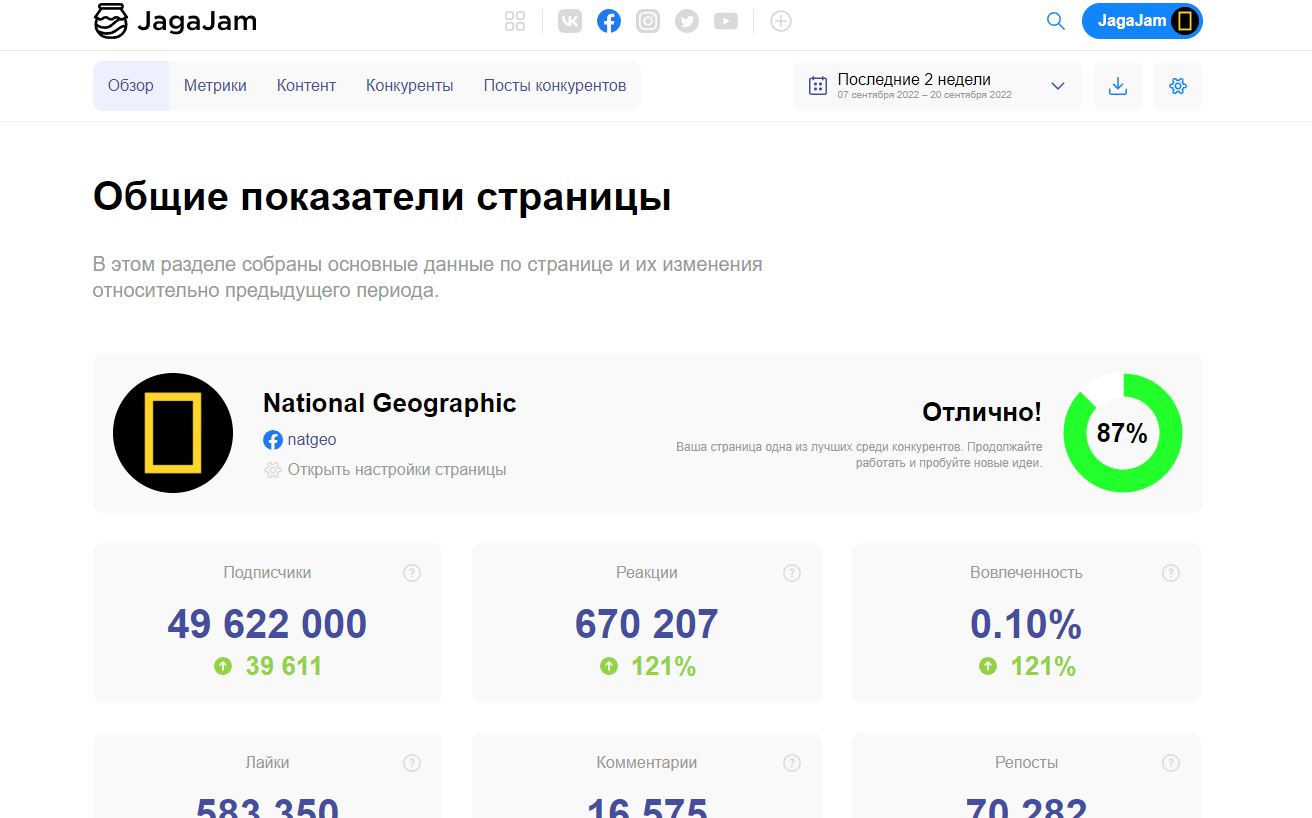Select the Посты конкурентов tab

click(555, 86)
